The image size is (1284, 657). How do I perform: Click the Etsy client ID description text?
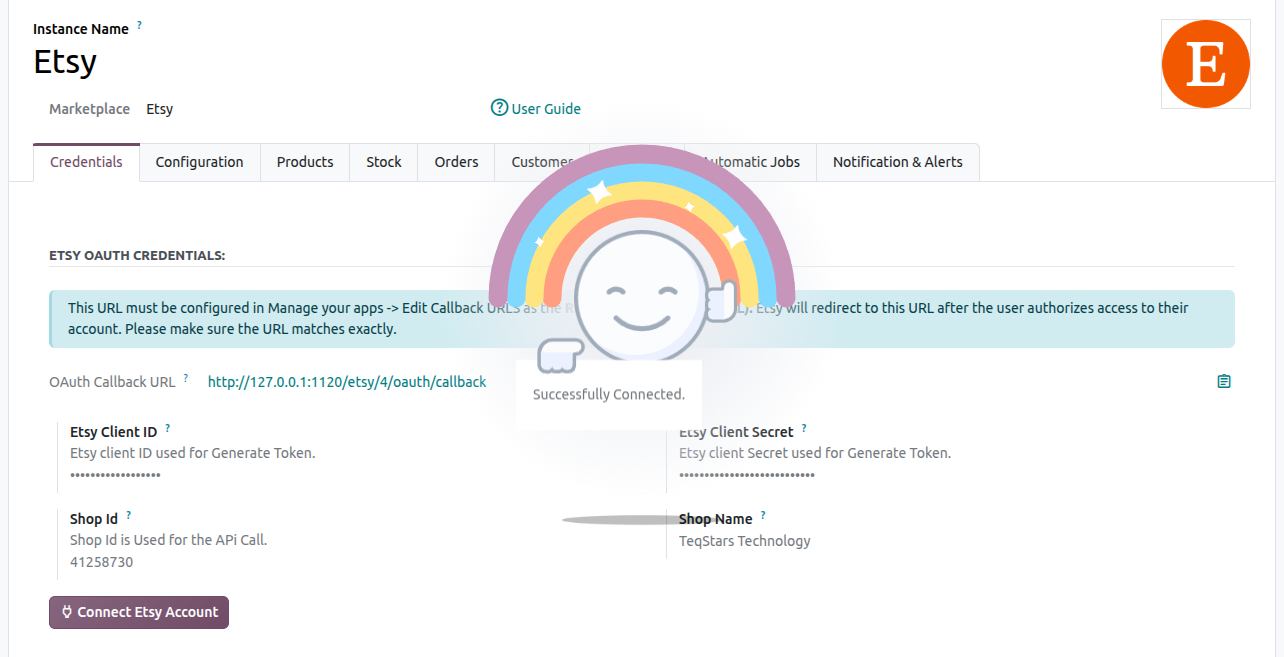193,453
